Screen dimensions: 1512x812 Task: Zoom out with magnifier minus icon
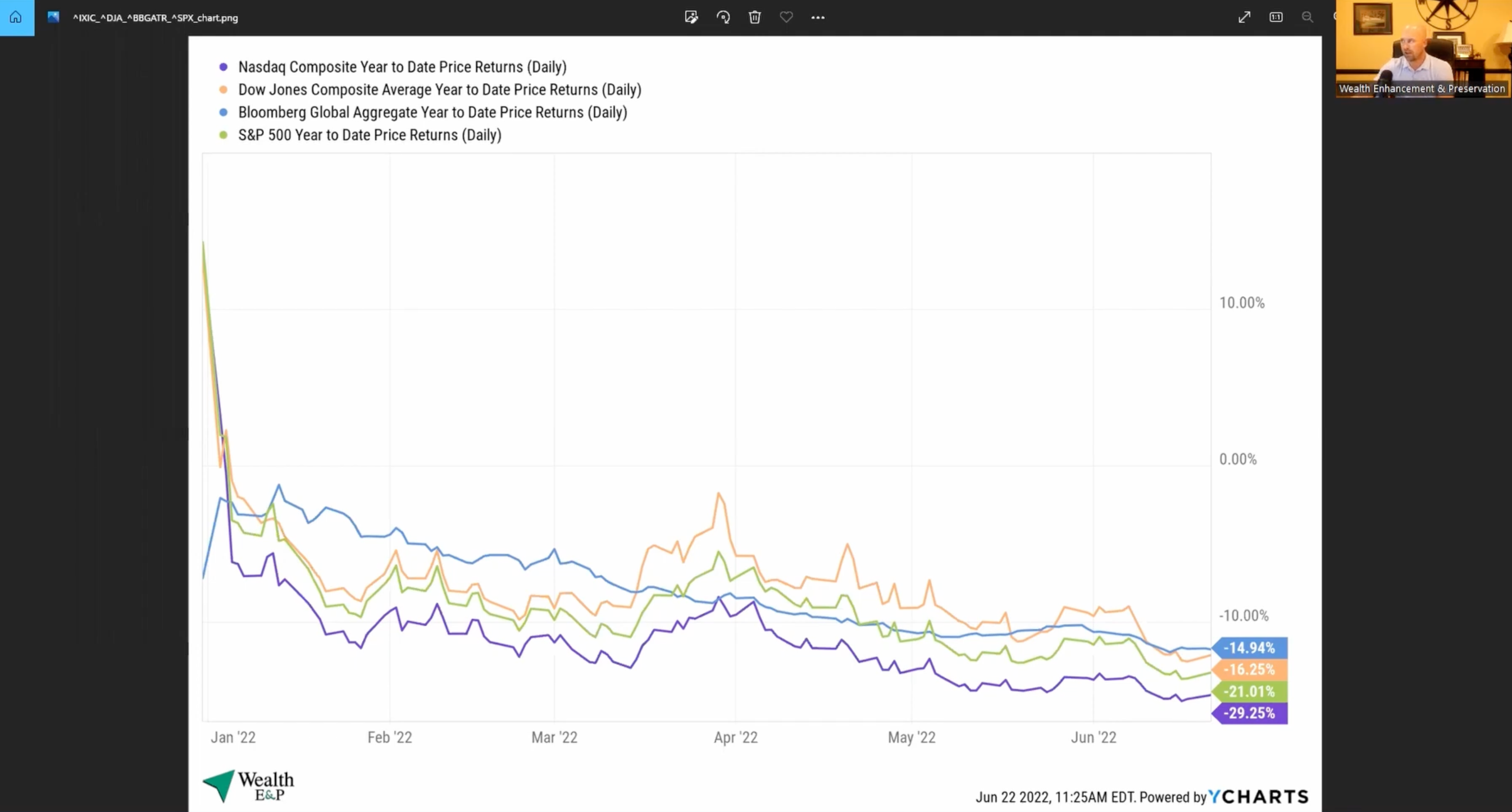(x=1307, y=17)
